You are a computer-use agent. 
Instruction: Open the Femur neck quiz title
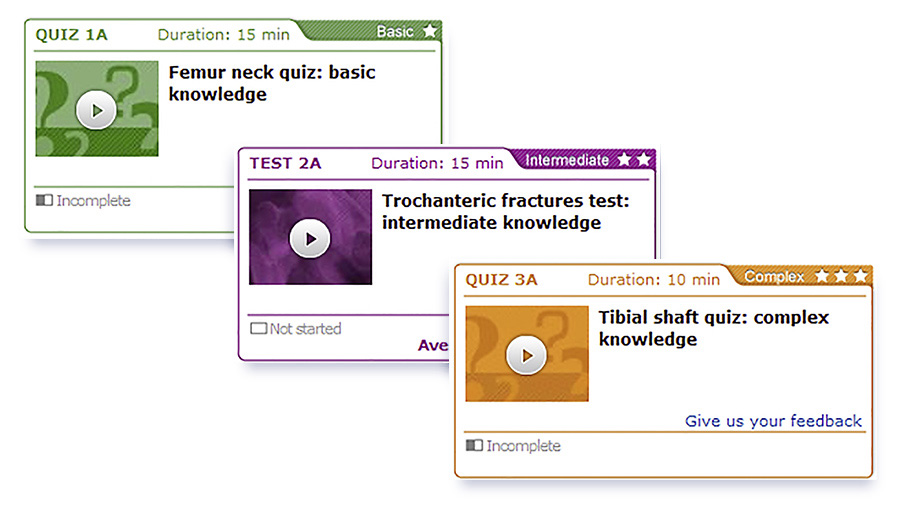[271, 83]
